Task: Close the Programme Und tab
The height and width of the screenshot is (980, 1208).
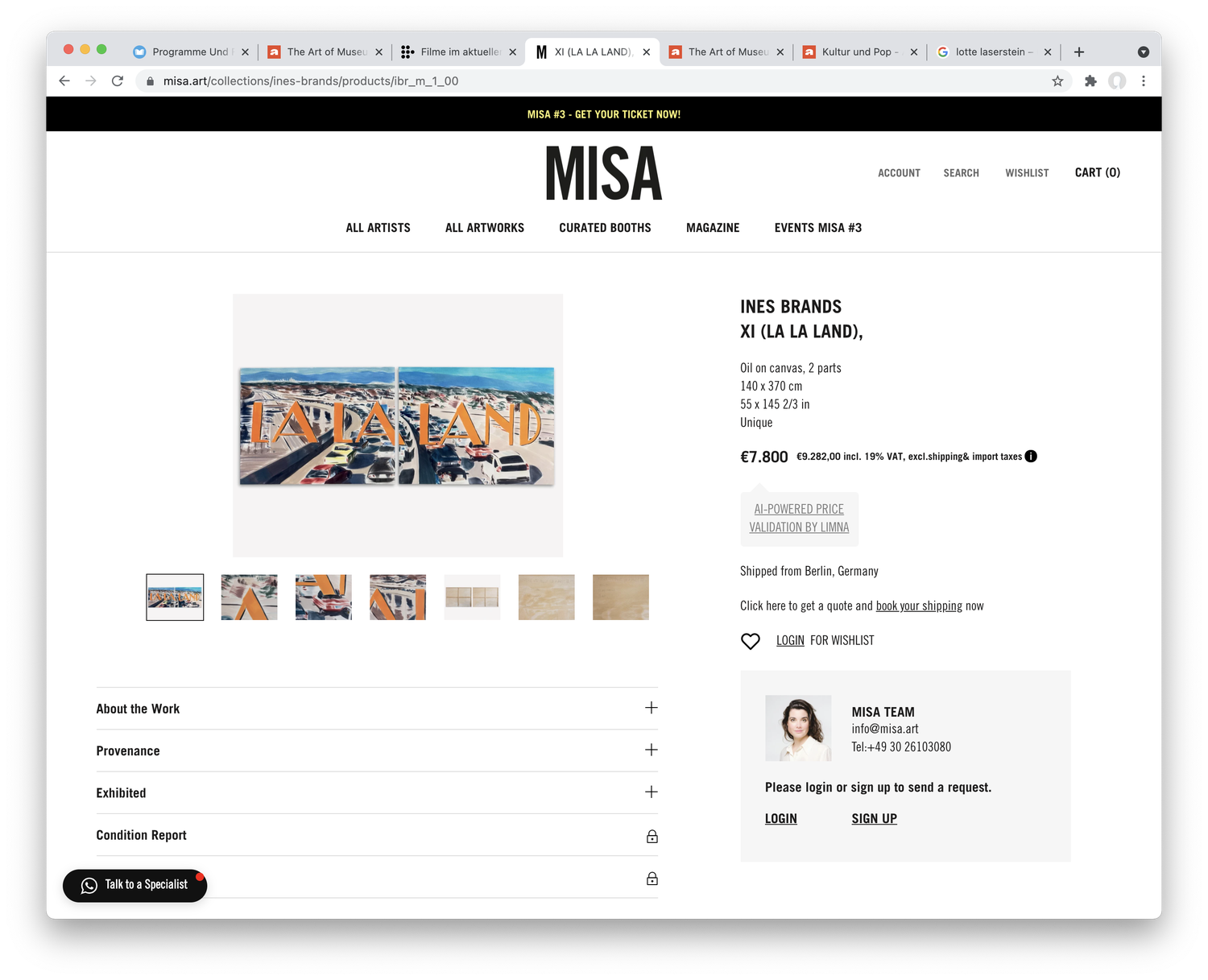Action: pyautogui.click(x=245, y=52)
